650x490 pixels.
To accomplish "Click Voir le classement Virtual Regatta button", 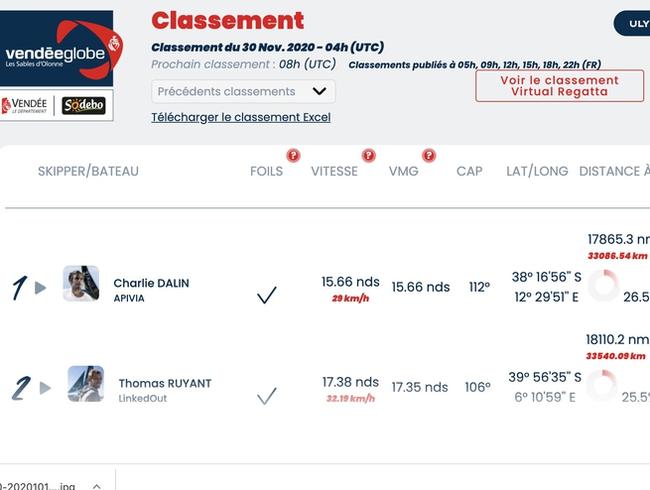I will 560,86.
